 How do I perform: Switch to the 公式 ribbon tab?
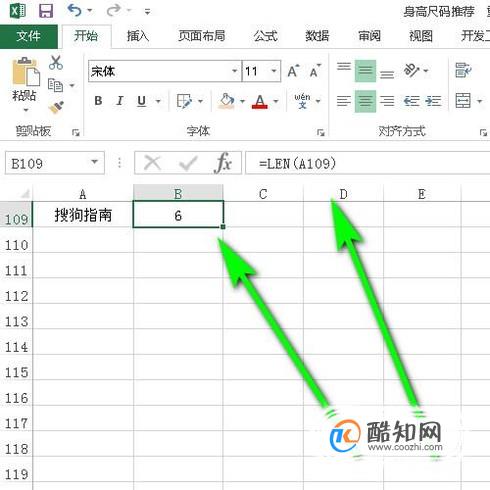click(265, 36)
